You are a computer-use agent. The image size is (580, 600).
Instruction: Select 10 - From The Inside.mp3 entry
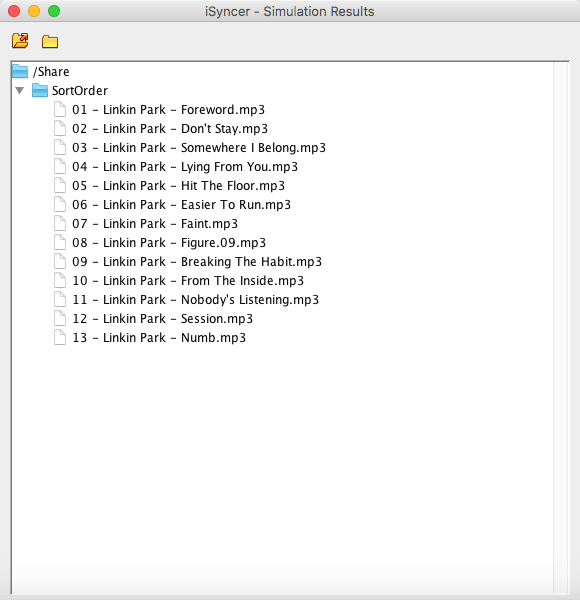[188, 280]
